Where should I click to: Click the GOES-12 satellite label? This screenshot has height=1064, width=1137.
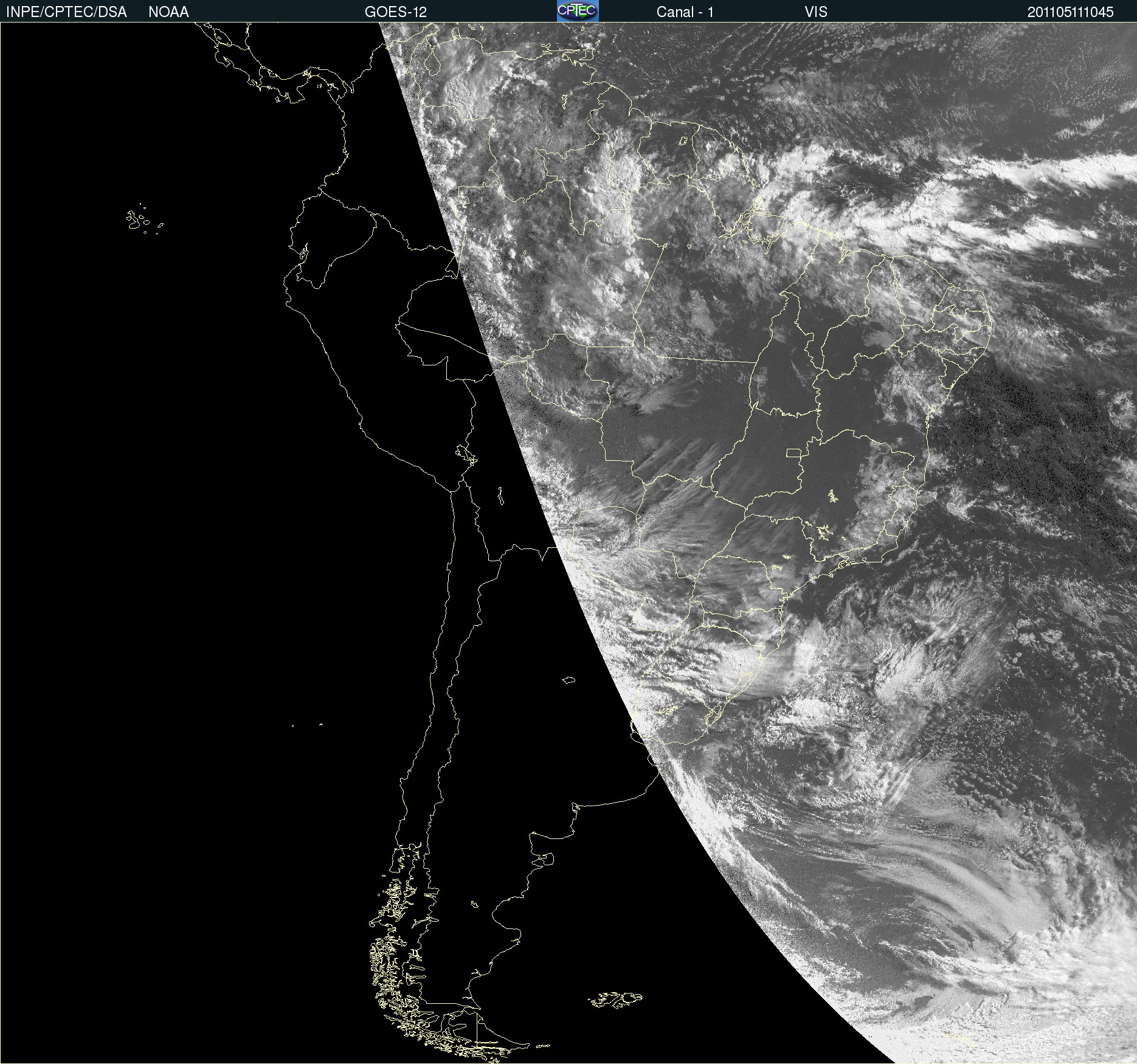pos(396,12)
